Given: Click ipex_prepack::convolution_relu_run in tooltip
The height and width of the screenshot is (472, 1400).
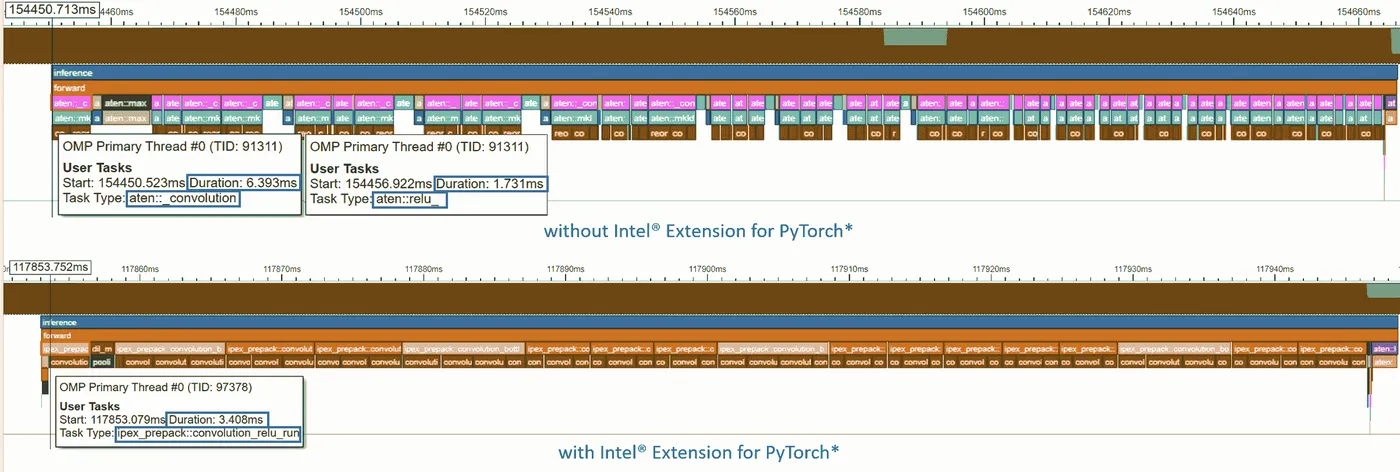Looking at the screenshot, I should (x=208, y=434).
